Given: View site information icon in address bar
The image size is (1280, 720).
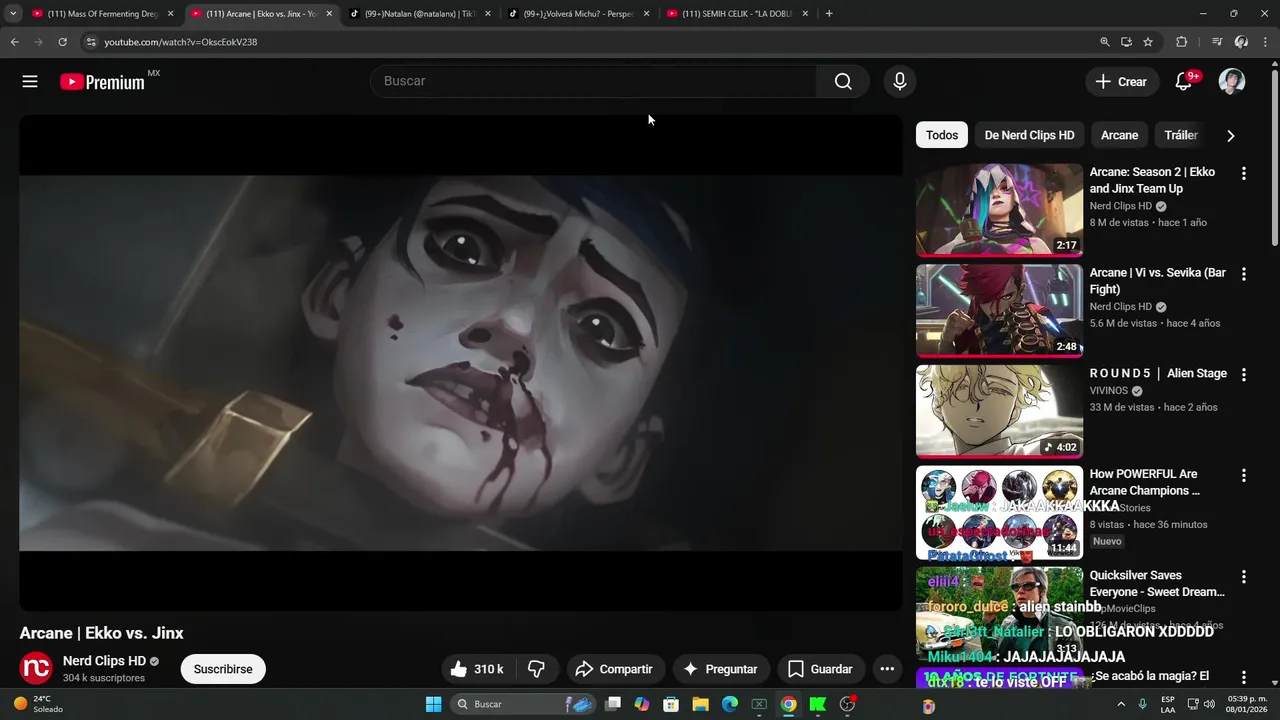Looking at the screenshot, I should [91, 42].
